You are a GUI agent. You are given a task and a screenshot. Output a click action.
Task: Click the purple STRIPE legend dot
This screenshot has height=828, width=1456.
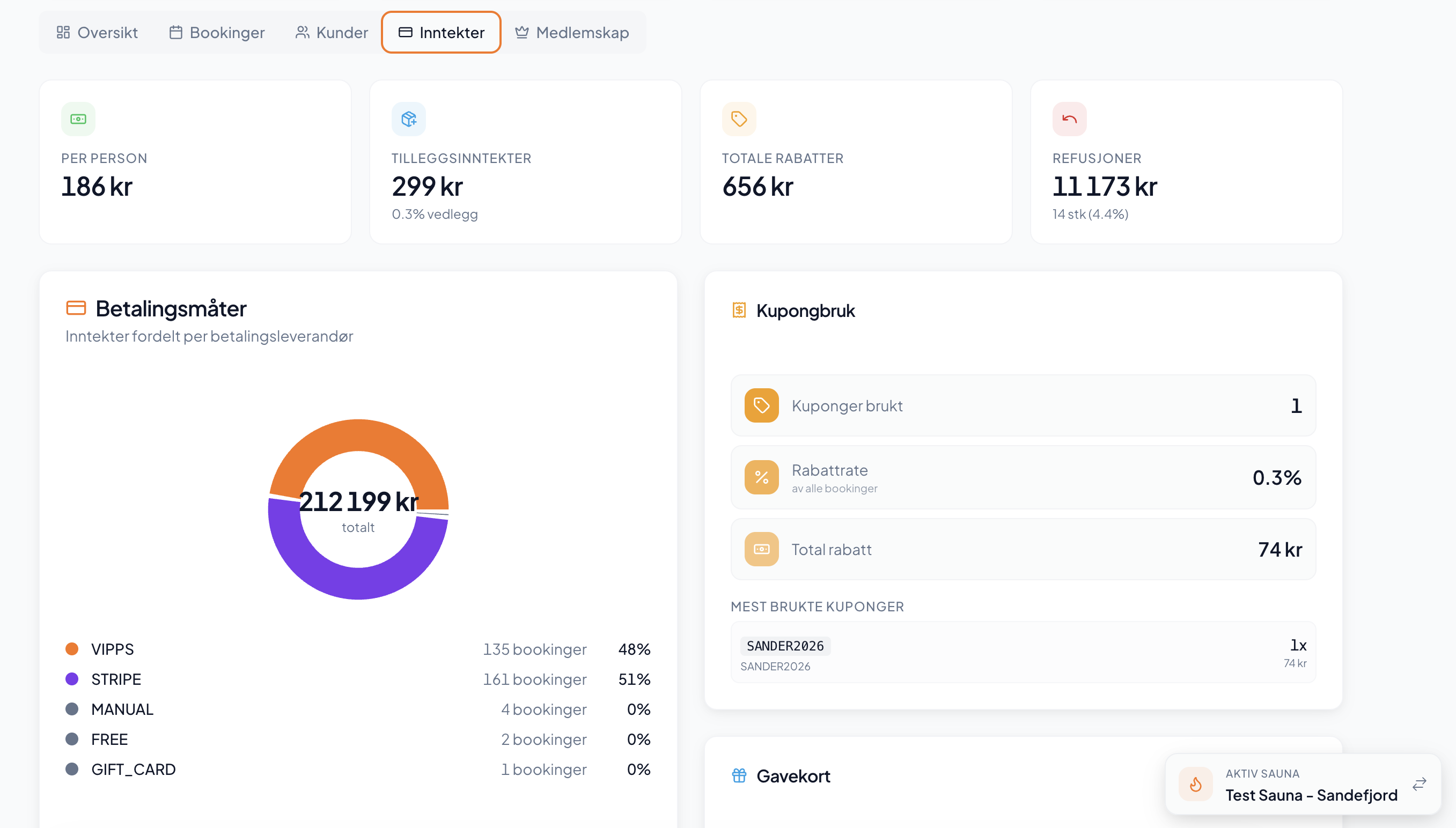coord(72,679)
